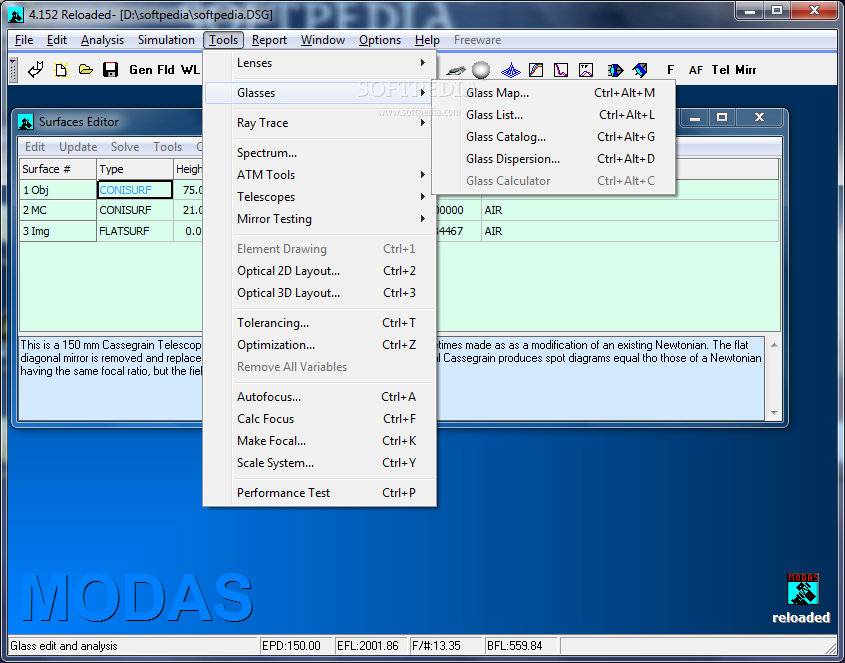Viewport: 845px width, 663px height.
Task: Select the FLATSURF type cell
Action: point(135,231)
